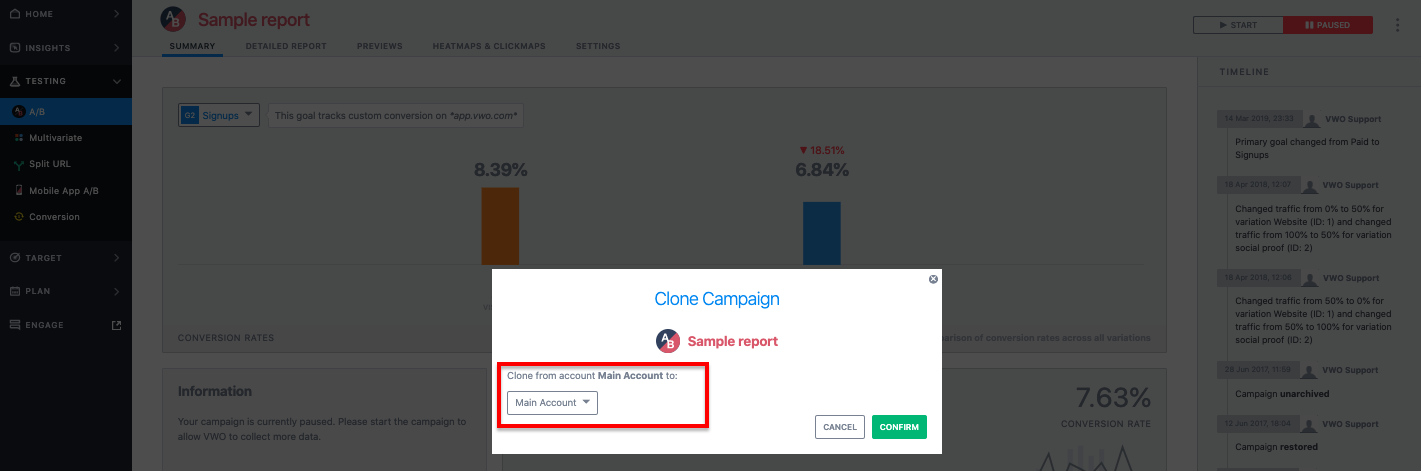The height and width of the screenshot is (471, 1421).
Task: Open the kebab menu next to Paused
Action: click(1398, 25)
